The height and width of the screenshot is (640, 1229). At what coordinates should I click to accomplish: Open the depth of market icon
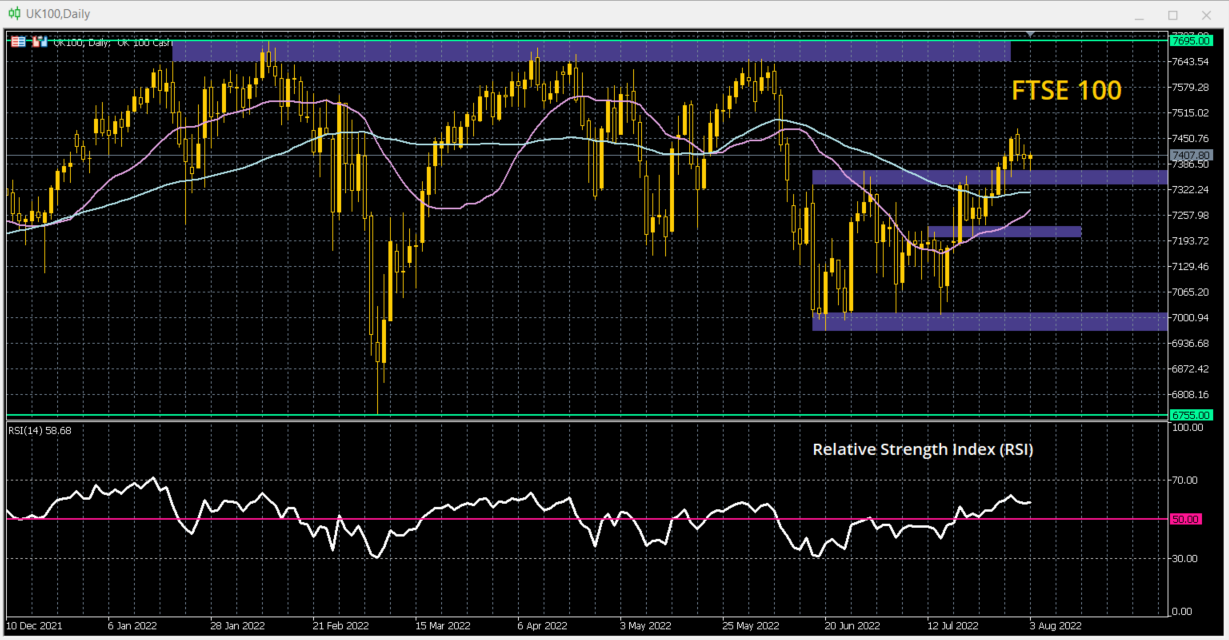(x=39, y=42)
